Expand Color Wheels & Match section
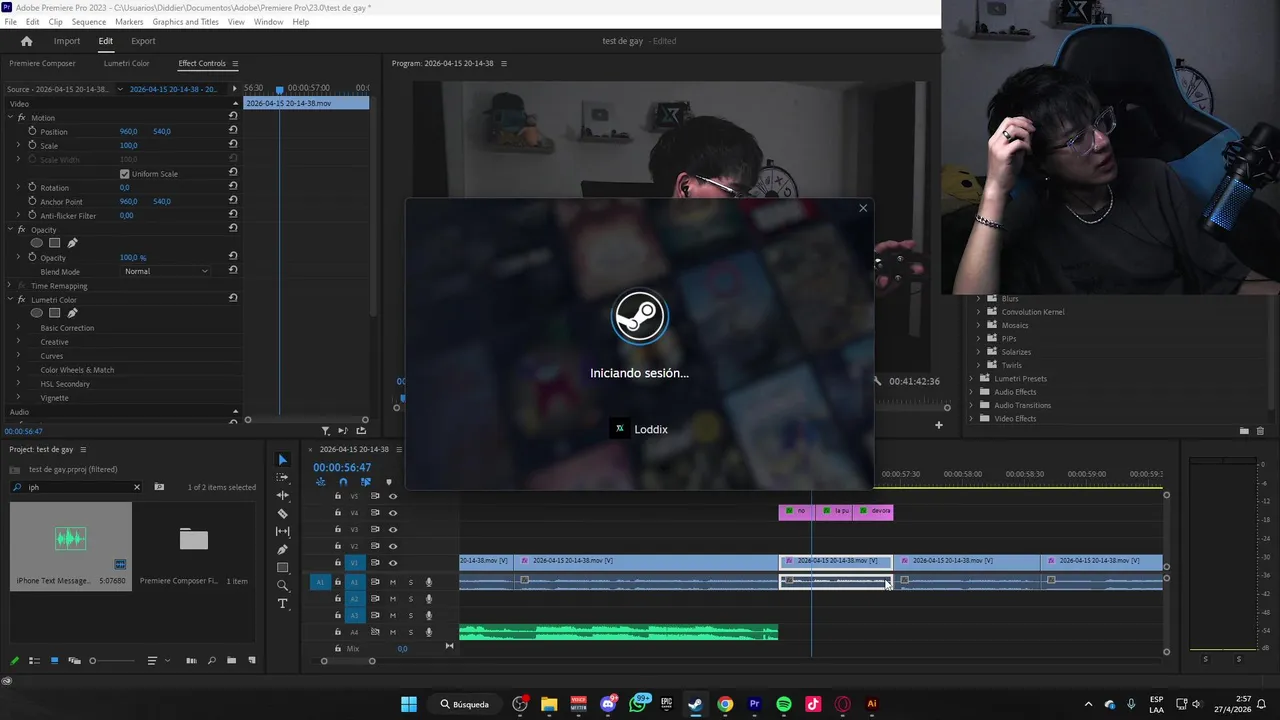 [18, 370]
